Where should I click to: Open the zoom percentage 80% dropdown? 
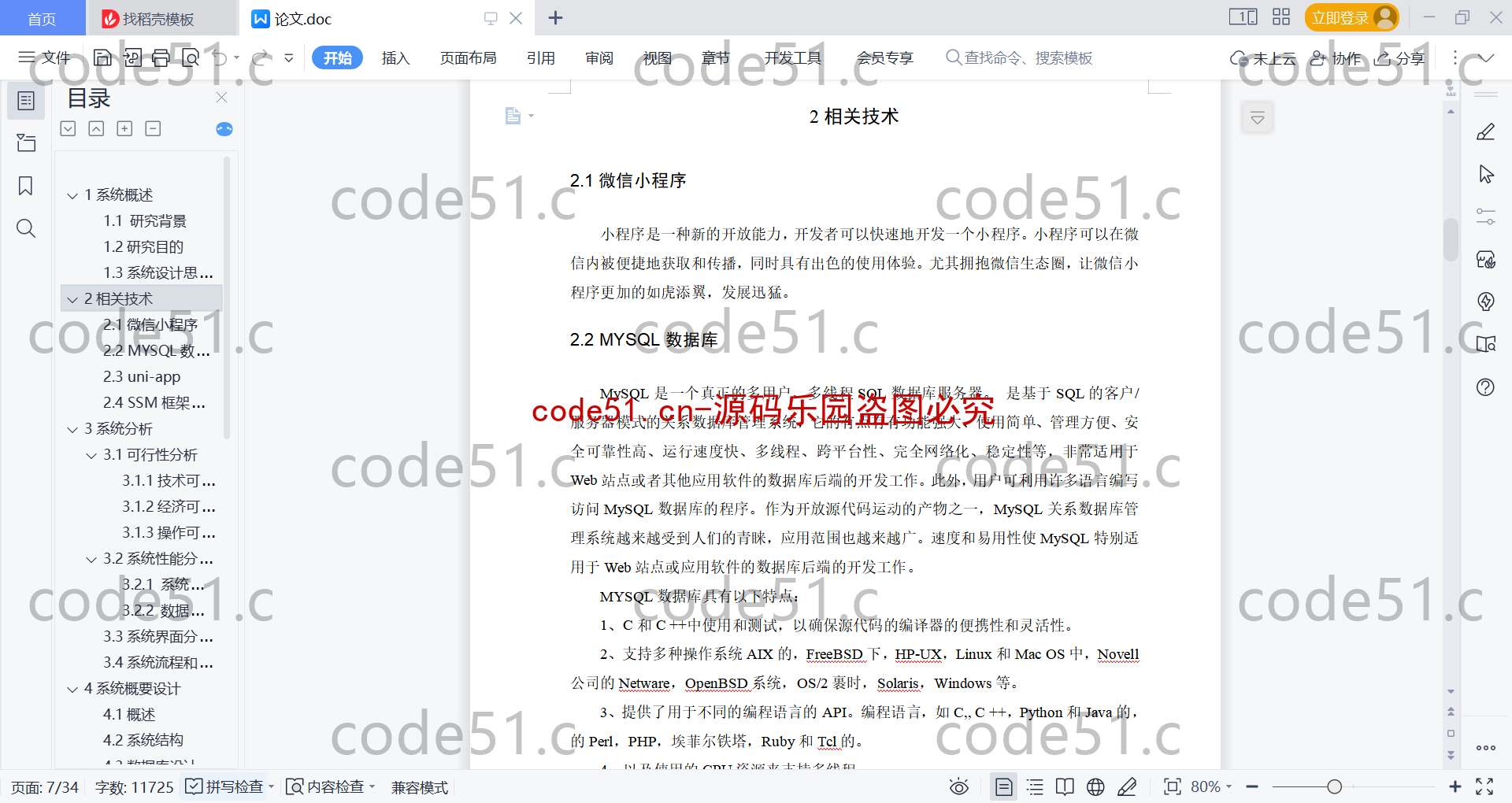[1211, 786]
